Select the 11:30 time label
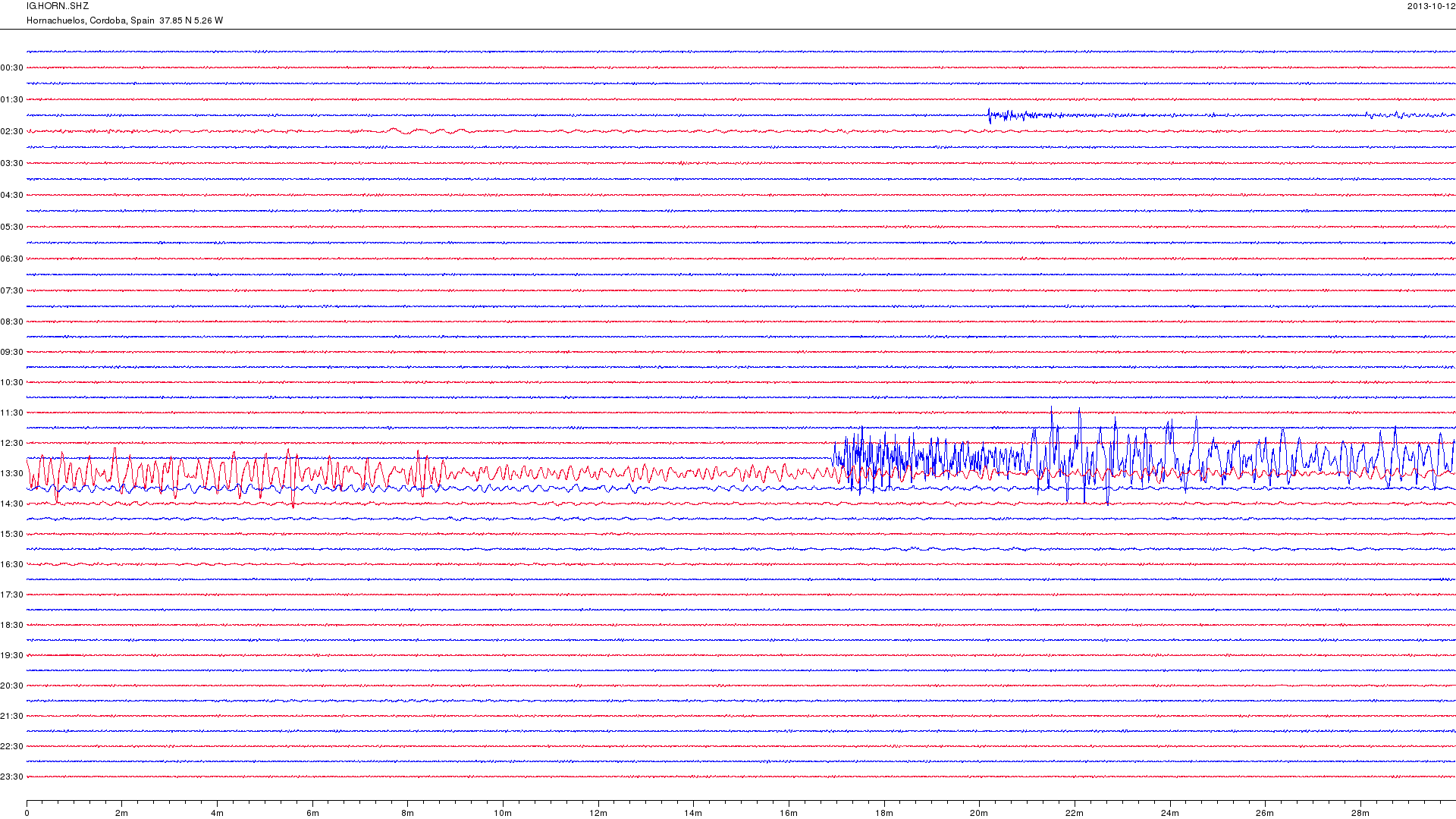The height and width of the screenshot is (819, 1456). pyautogui.click(x=12, y=413)
